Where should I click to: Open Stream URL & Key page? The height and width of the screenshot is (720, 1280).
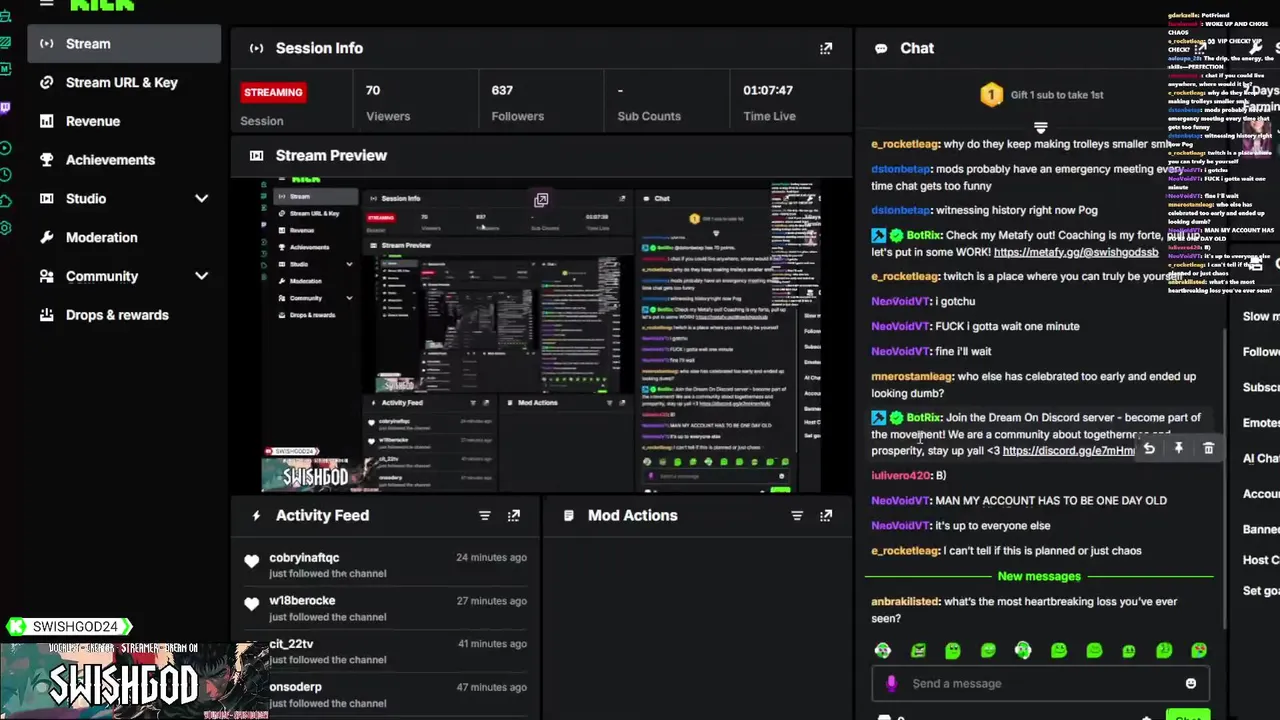tap(125, 83)
